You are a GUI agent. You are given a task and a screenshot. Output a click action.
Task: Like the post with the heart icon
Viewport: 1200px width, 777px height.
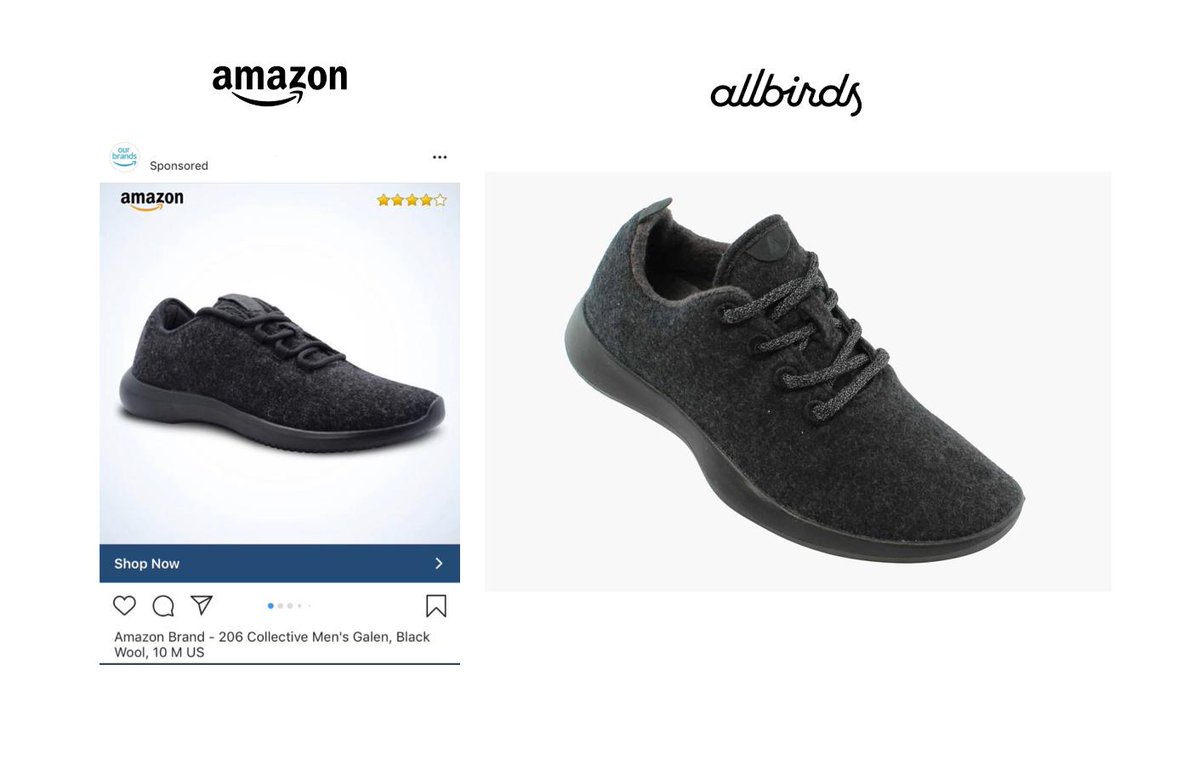tap(124, 606)
